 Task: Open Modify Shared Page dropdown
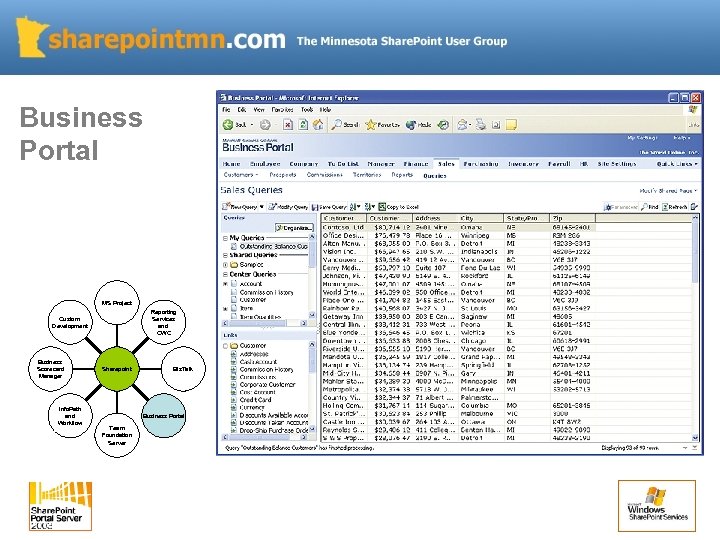click(668, 191)
